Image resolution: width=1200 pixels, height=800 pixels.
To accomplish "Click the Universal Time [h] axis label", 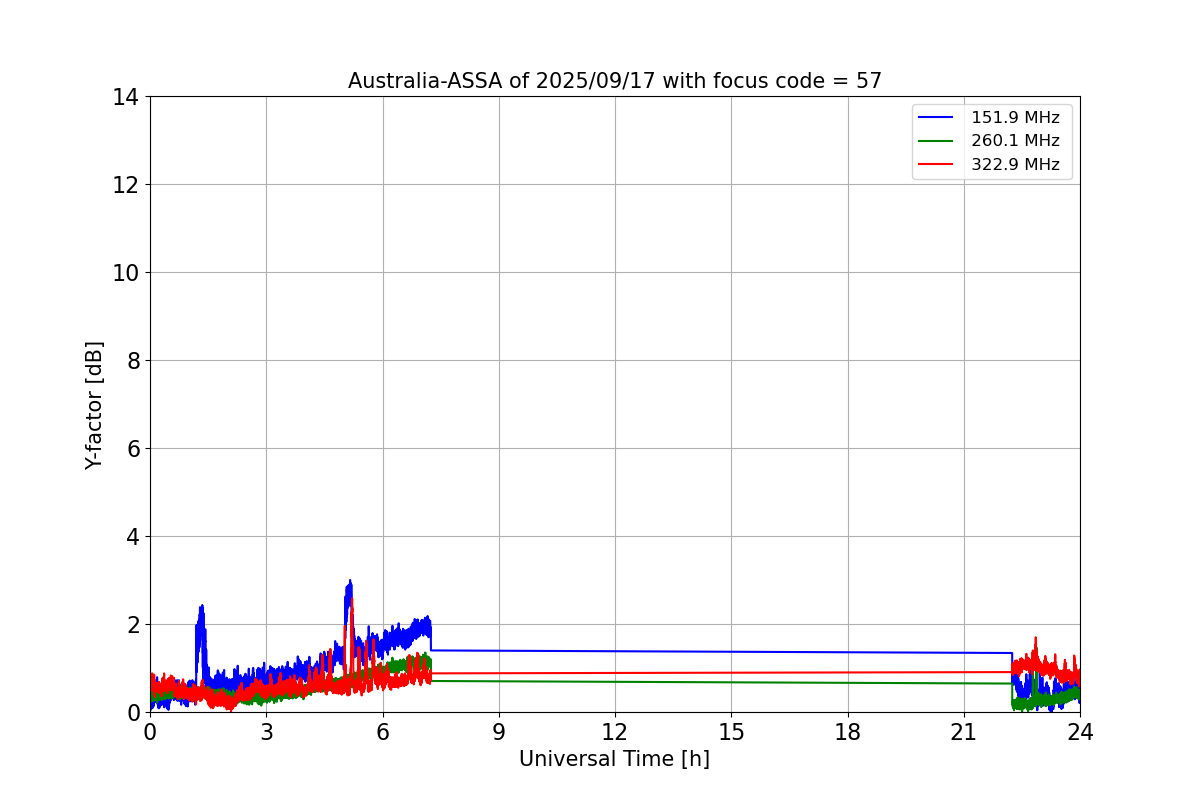I will click(614, 759).
